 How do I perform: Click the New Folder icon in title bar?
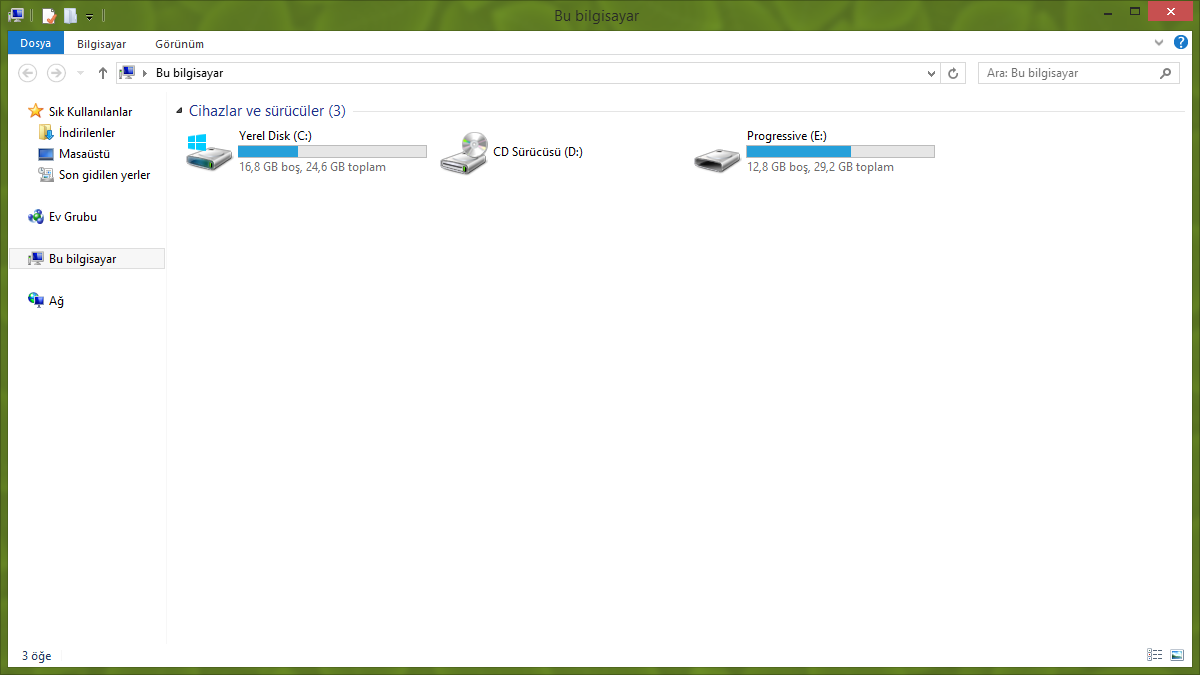point(70,16)
